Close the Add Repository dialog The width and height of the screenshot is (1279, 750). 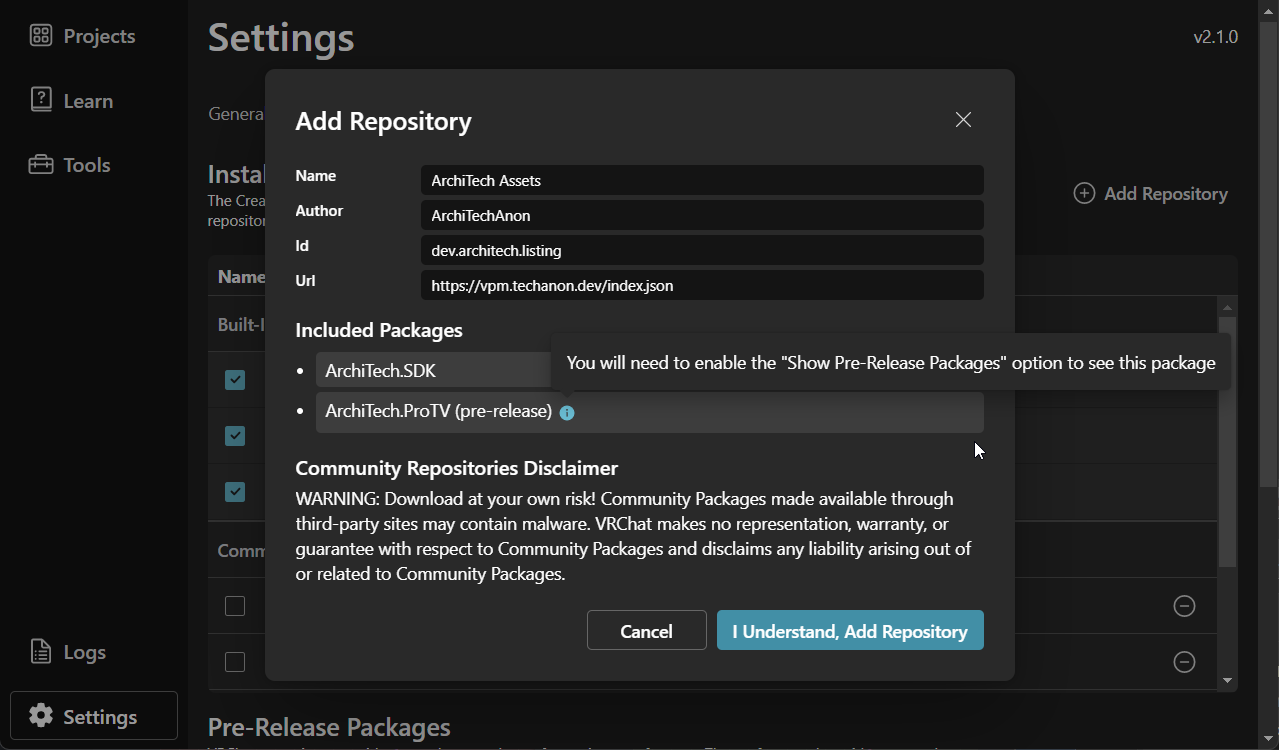963,120
